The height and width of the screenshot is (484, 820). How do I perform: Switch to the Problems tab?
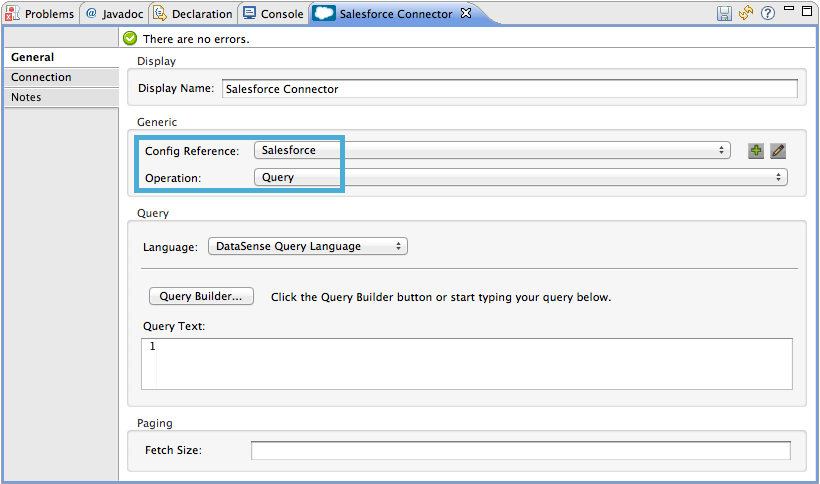pyautogui.click(x=40, y=14)
